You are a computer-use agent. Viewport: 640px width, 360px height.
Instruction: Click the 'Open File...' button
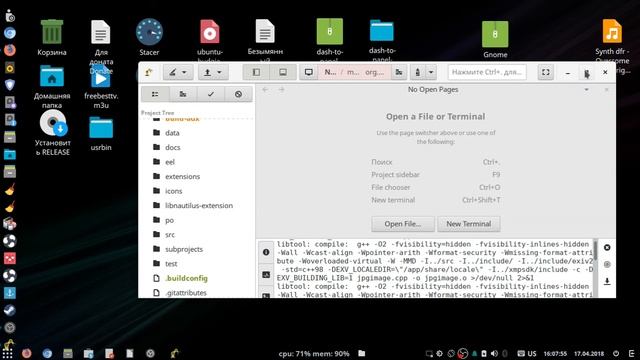pyautogui.click(x=402, y=224)
